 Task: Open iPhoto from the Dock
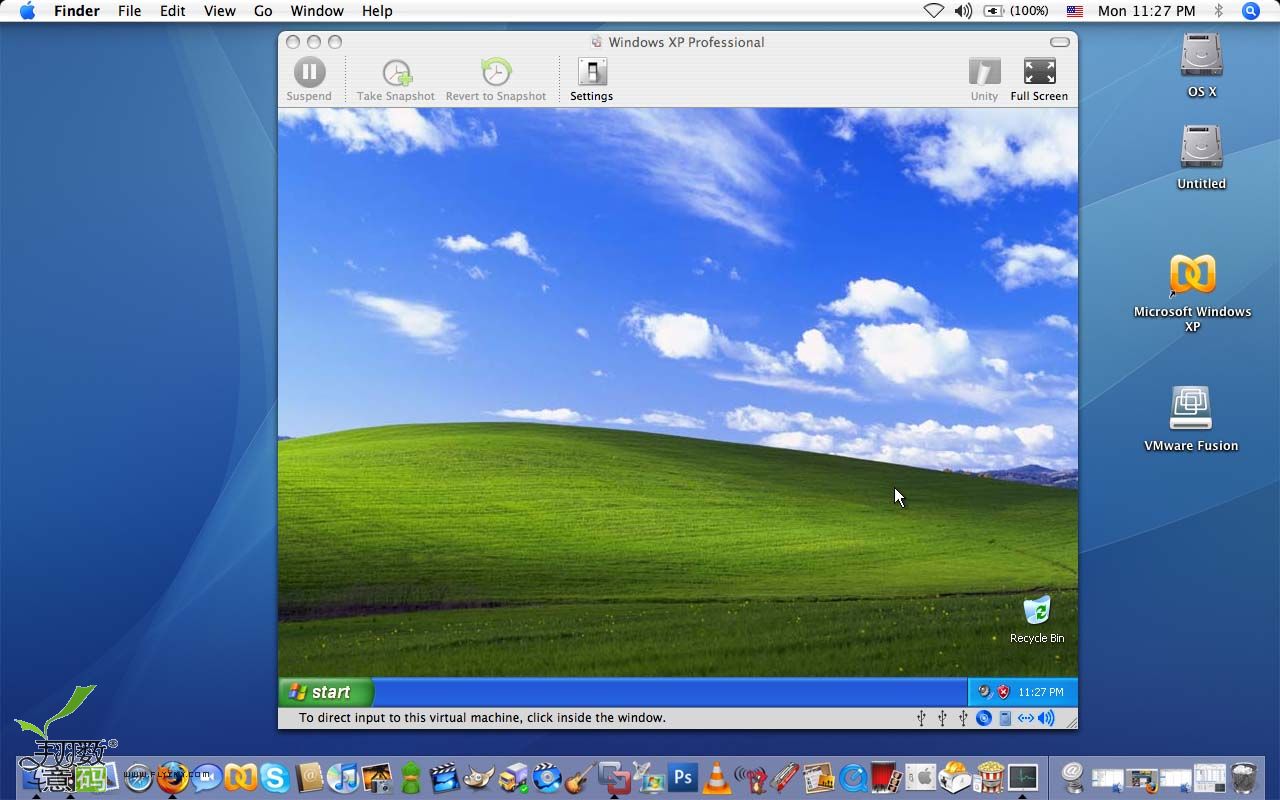tap(377, 777)
